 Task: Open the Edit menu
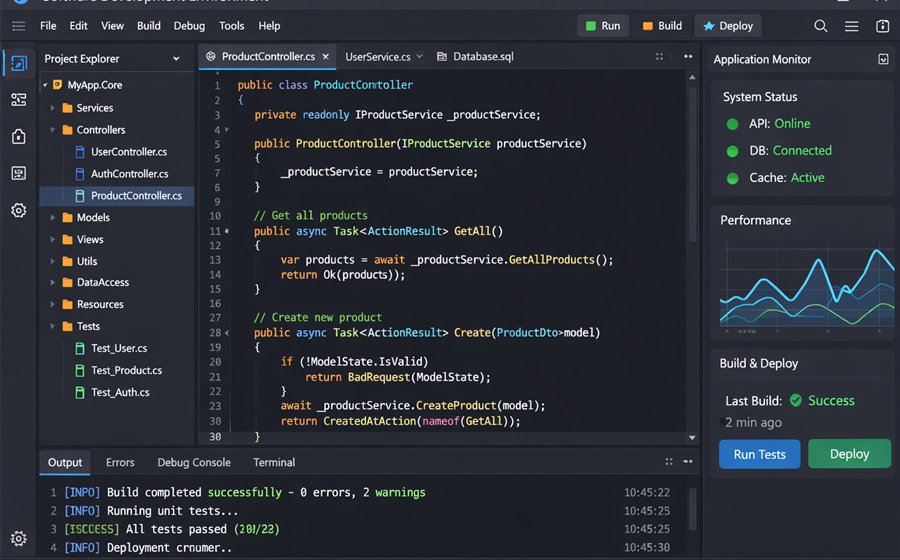(79, 26)
